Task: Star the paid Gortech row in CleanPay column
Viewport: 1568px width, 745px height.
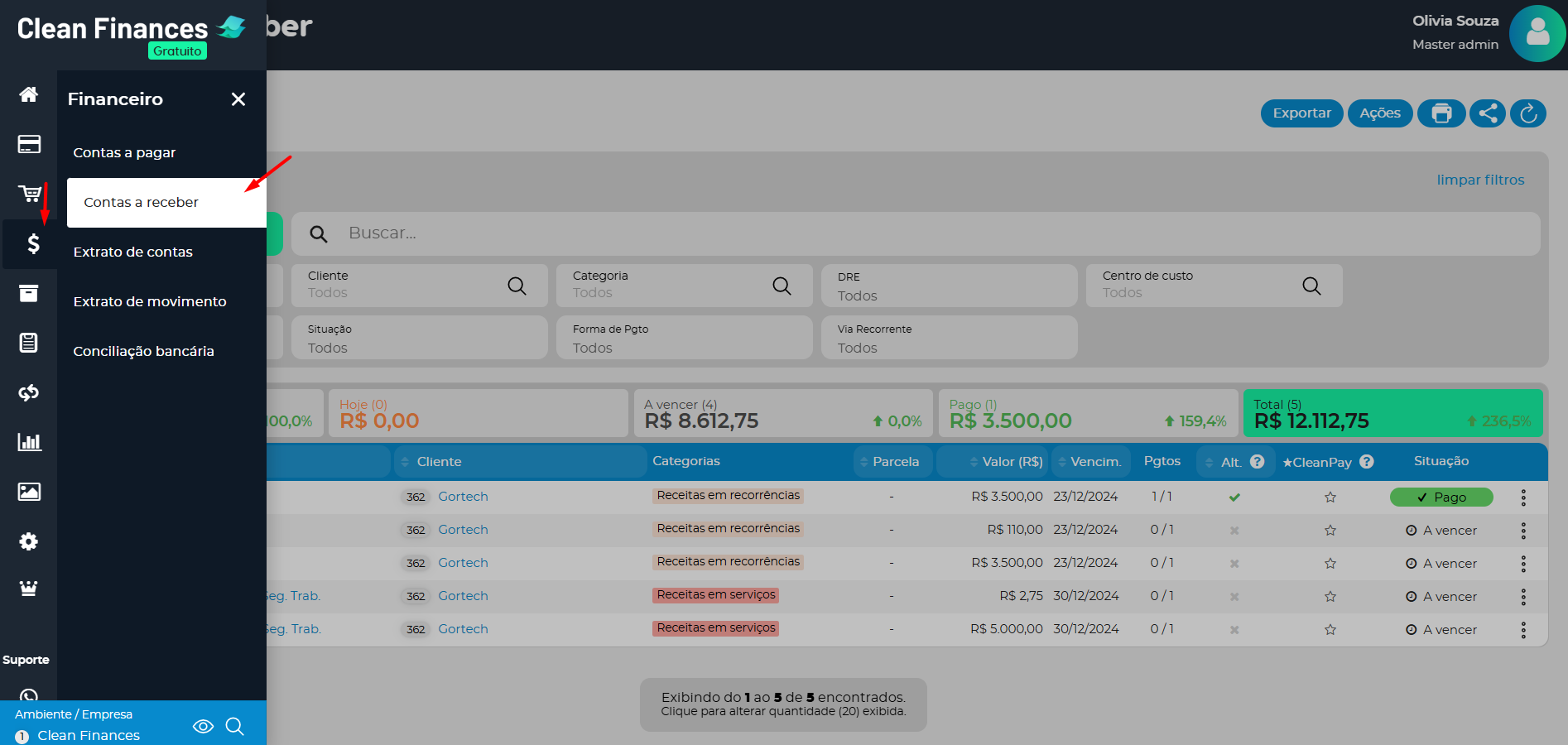Action: pyautogui.click(x=1330, y=497)
